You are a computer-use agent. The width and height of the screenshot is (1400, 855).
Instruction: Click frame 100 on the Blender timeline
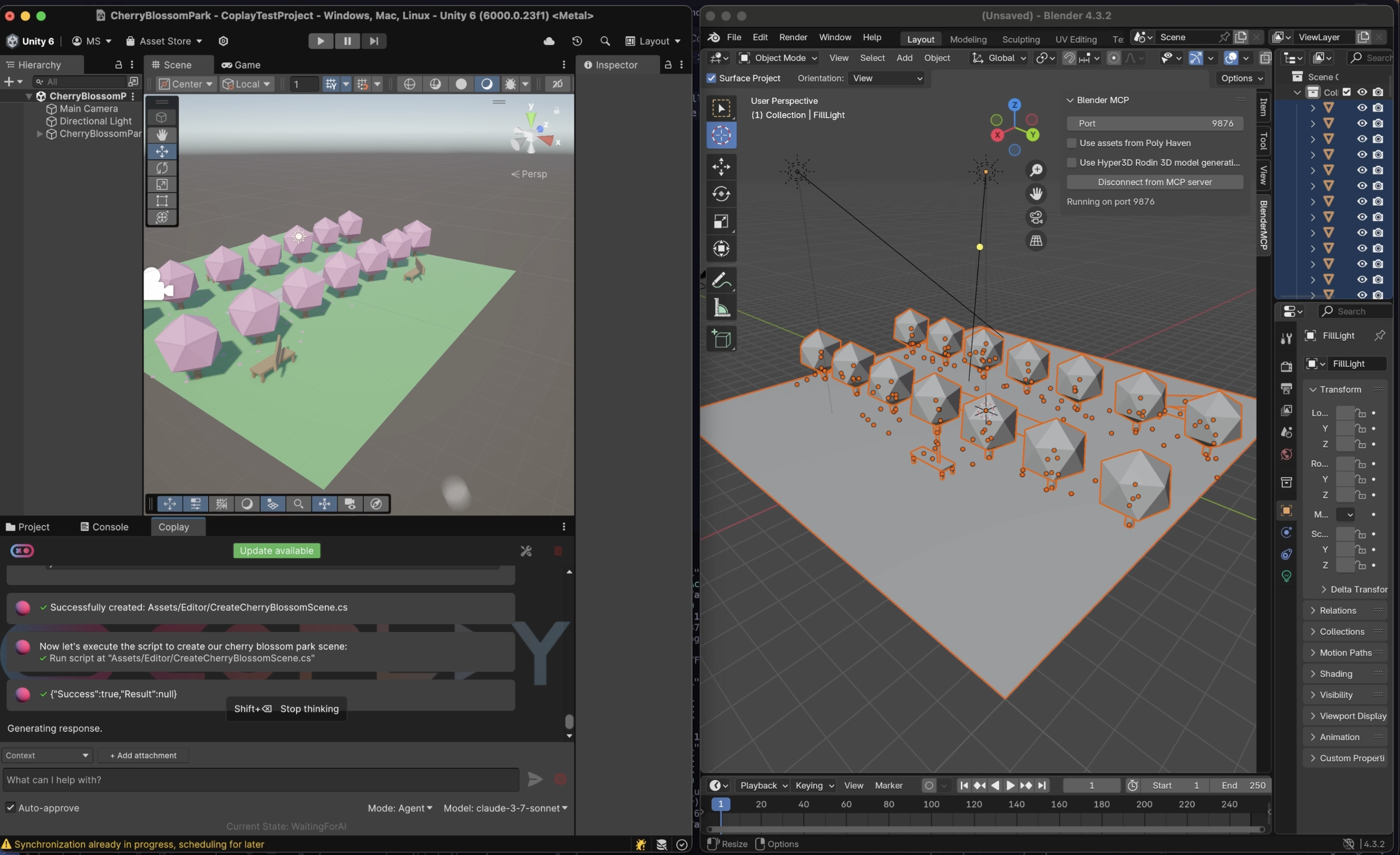pos(931,804)
